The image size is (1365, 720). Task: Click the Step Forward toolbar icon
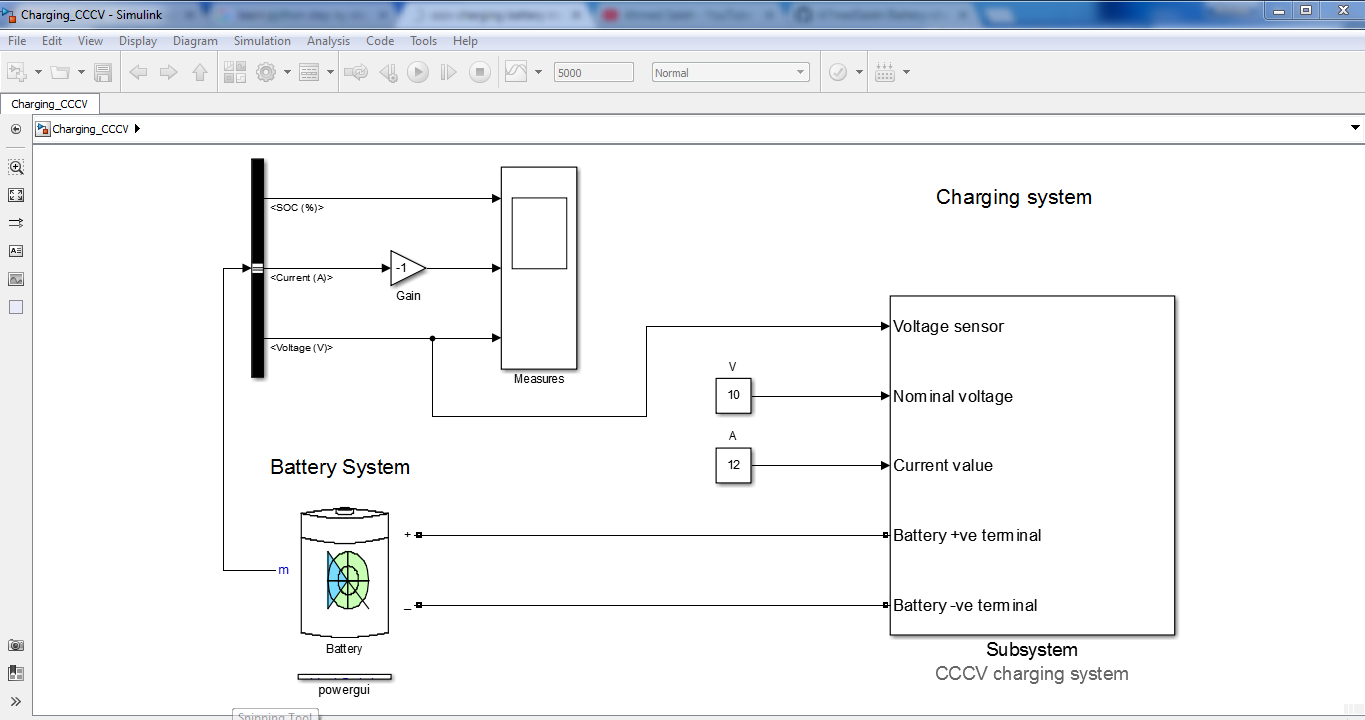[x=449, y=72]
